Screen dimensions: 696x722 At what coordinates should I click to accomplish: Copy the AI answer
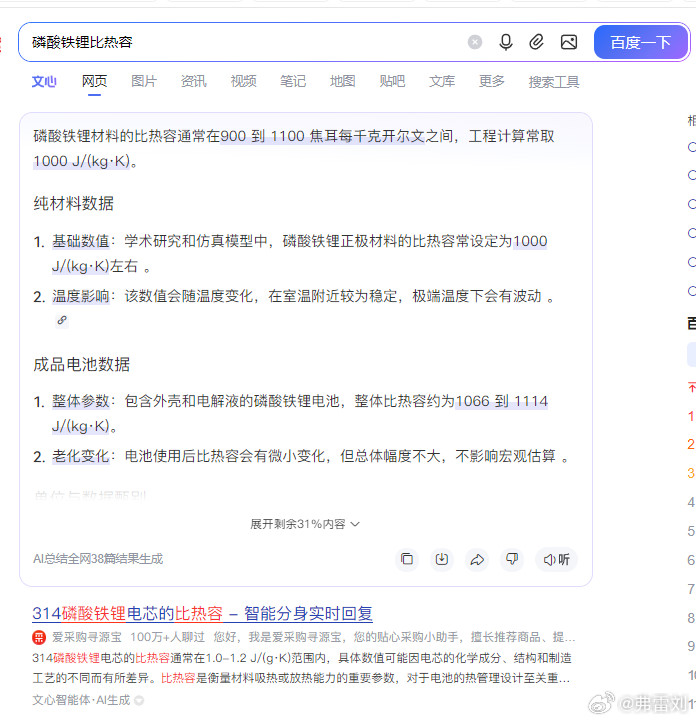tap(407, 559)
